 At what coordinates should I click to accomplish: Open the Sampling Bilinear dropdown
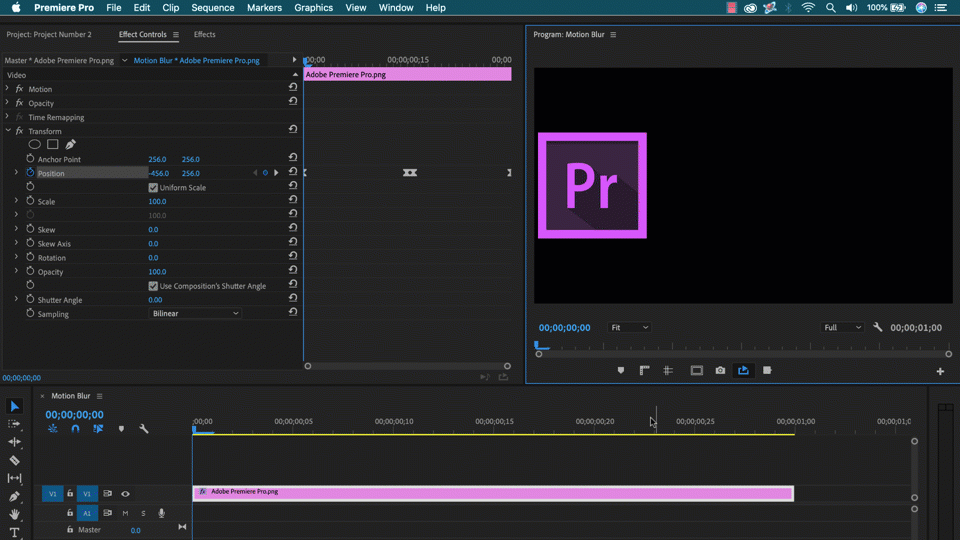pyautogui.click(x=195, y=314)
